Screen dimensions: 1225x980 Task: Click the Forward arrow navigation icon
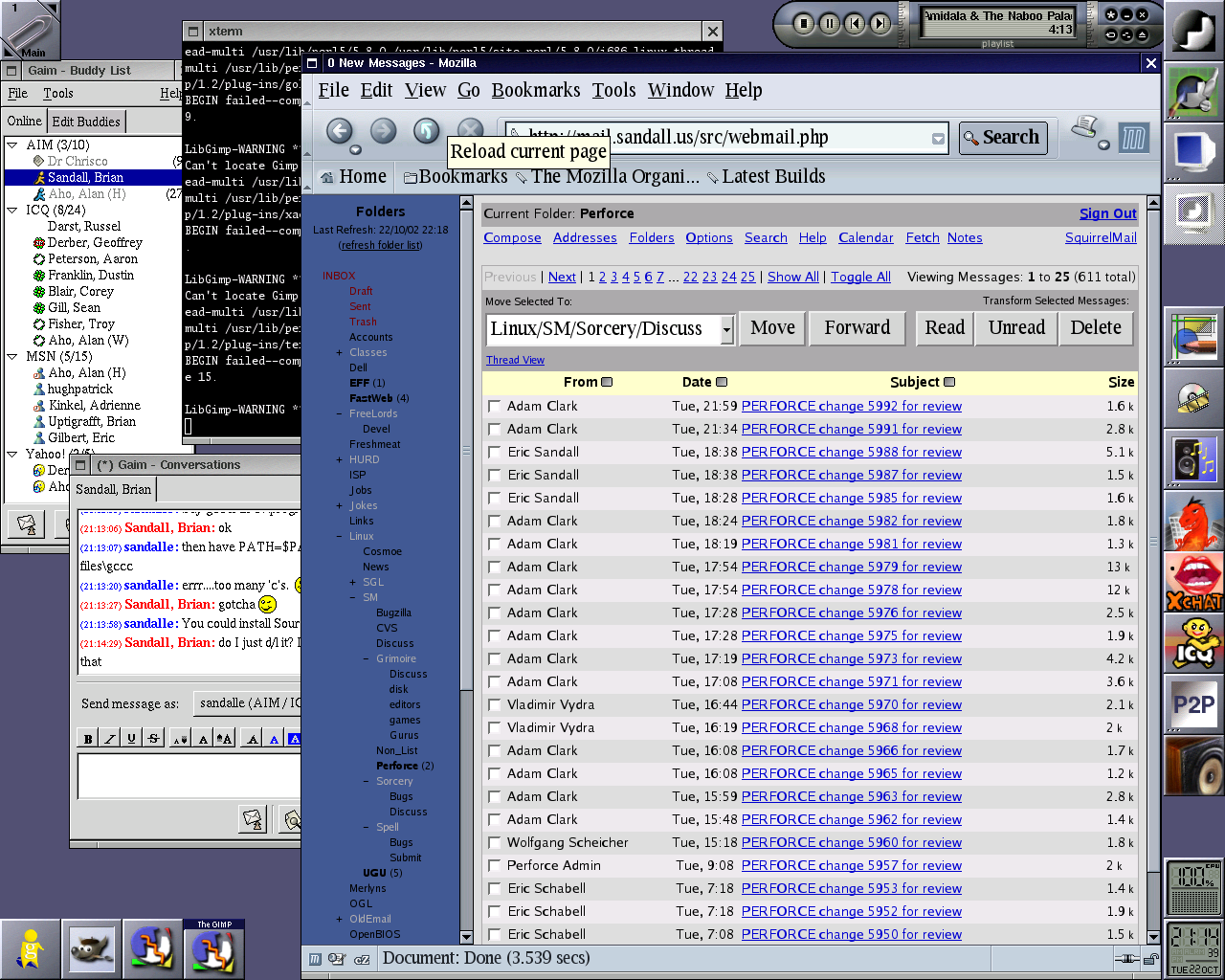pos(383,131)
